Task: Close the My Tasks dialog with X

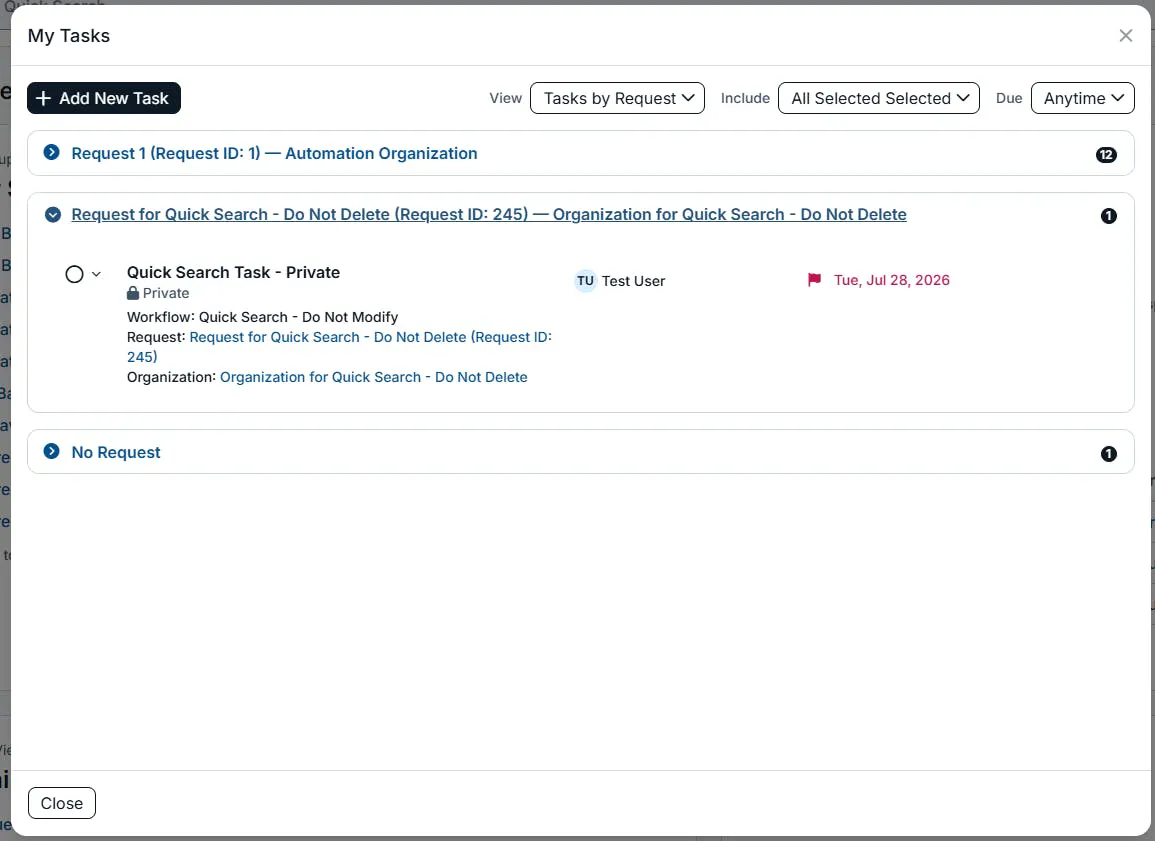Action: pos(1125,35)
